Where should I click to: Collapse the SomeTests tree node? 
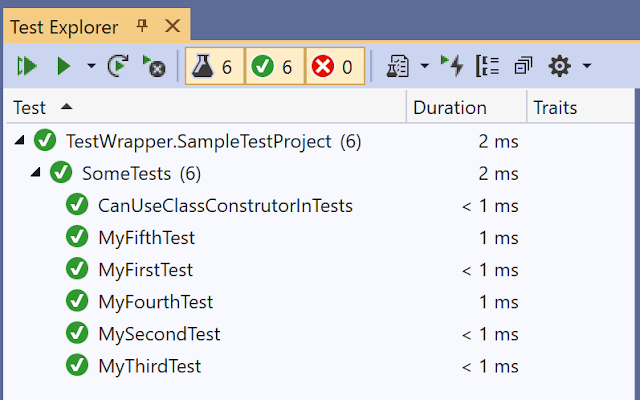coord(36,173)
